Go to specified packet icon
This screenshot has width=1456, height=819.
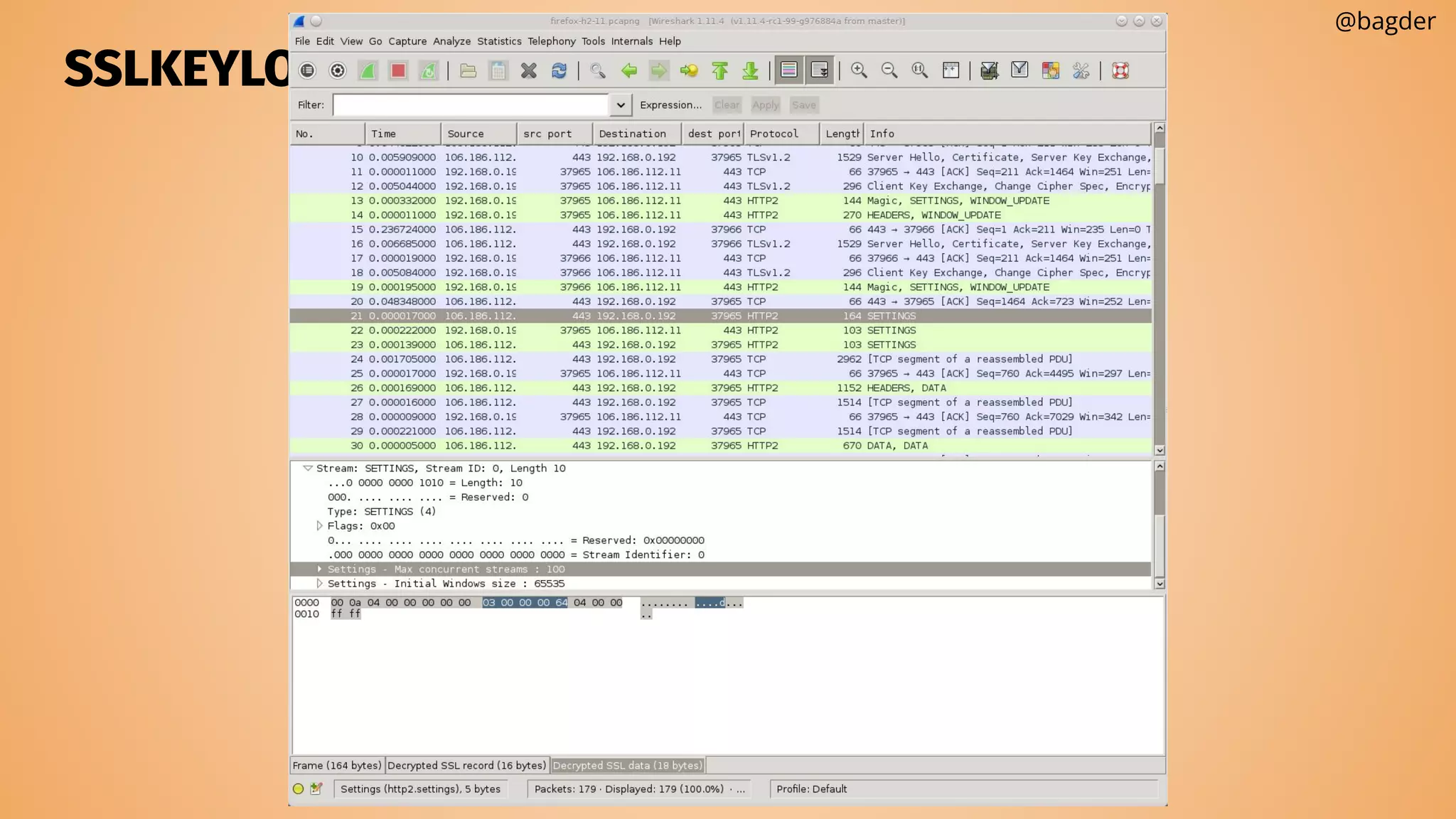(x=689, y=70)
